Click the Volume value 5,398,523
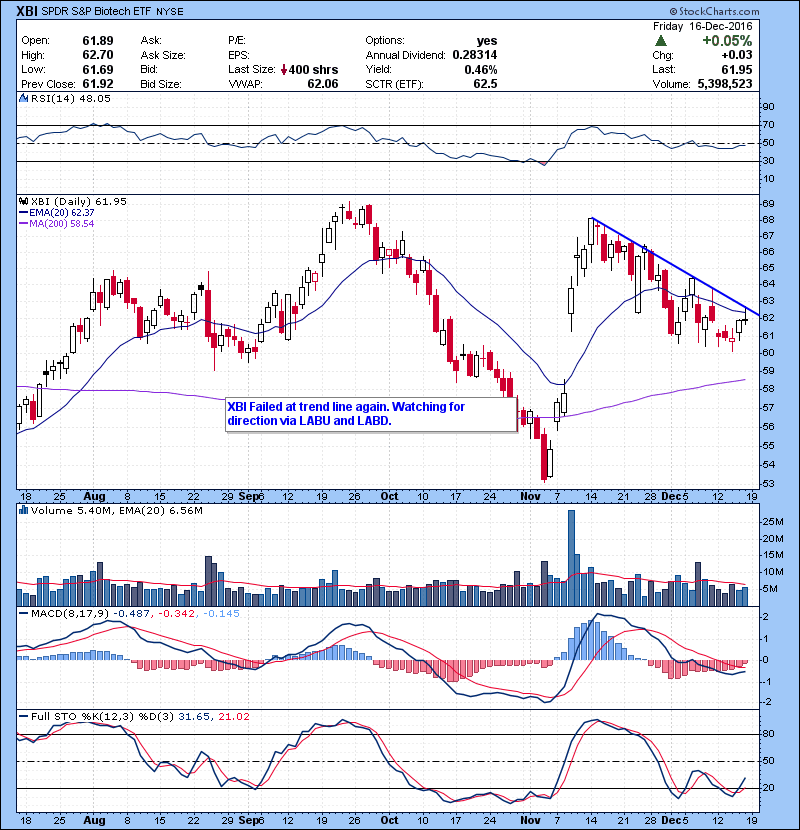The image size is (800, 830). point(724,84)
